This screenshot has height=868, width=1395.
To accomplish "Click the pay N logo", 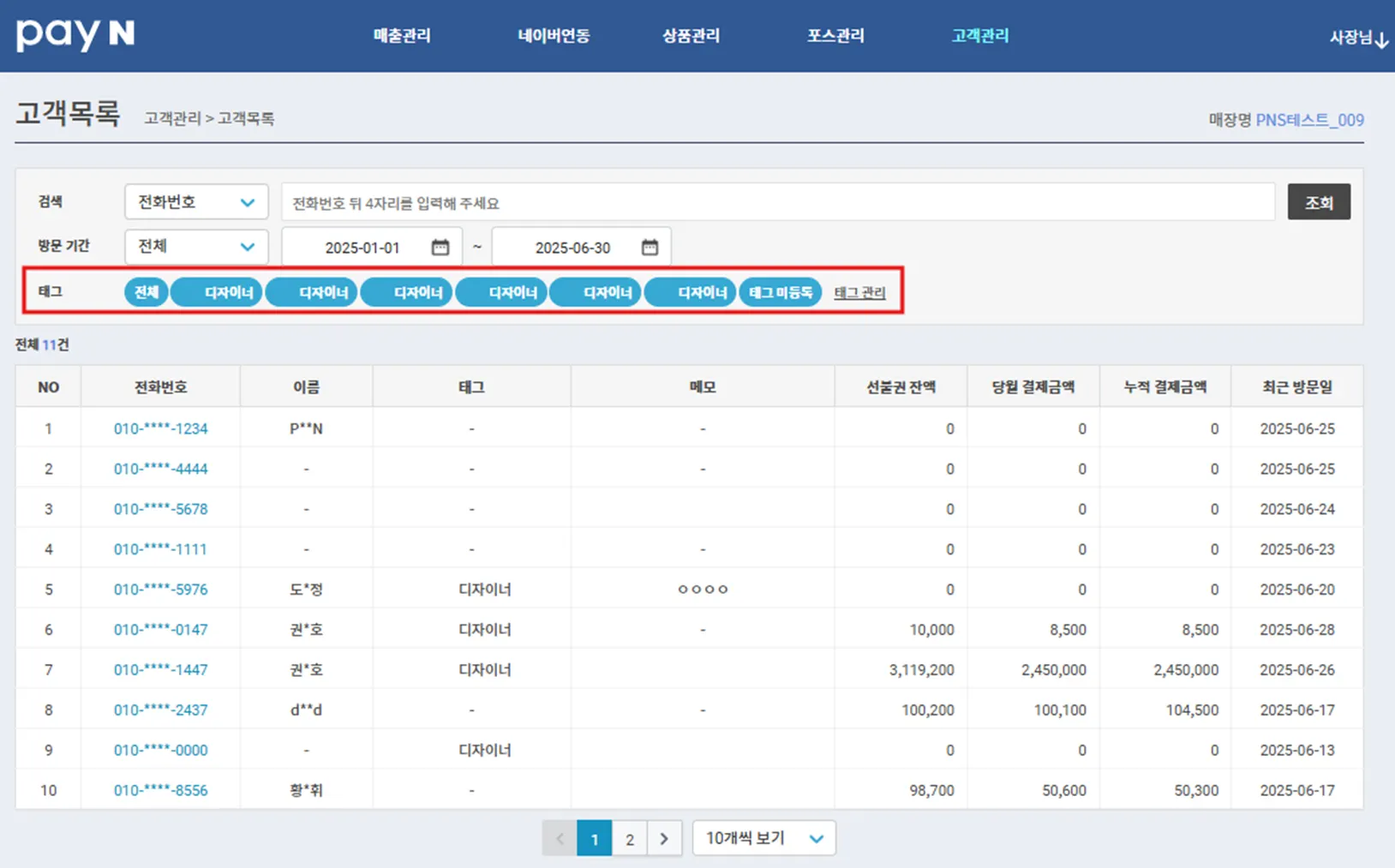I will 75,34.
